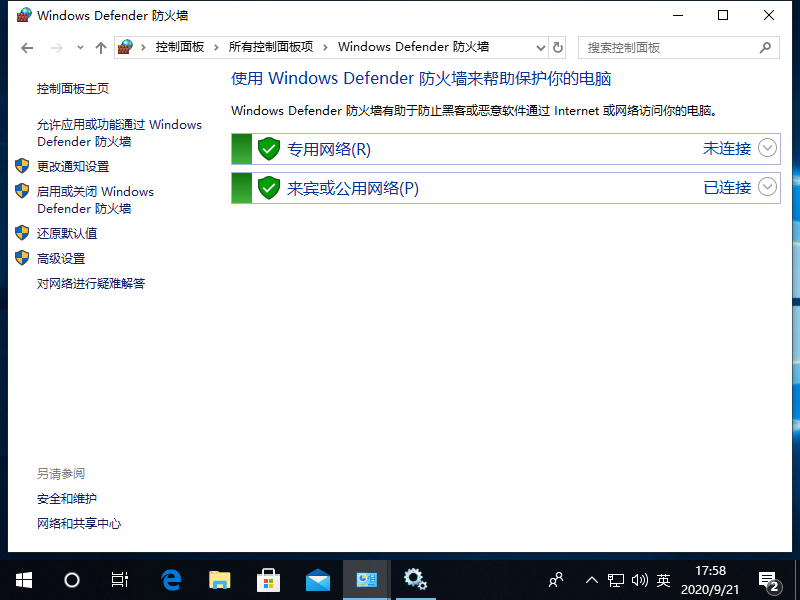Click the volume icon in system tray

(x=640, y=580)
